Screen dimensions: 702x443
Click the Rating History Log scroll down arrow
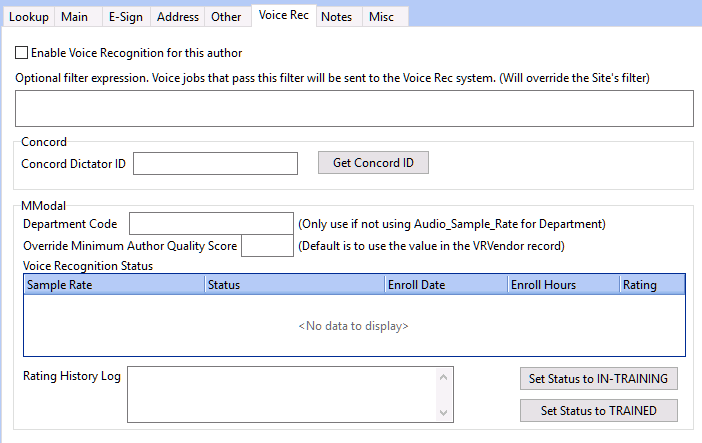pyautogui.click(x=444, y=413)
